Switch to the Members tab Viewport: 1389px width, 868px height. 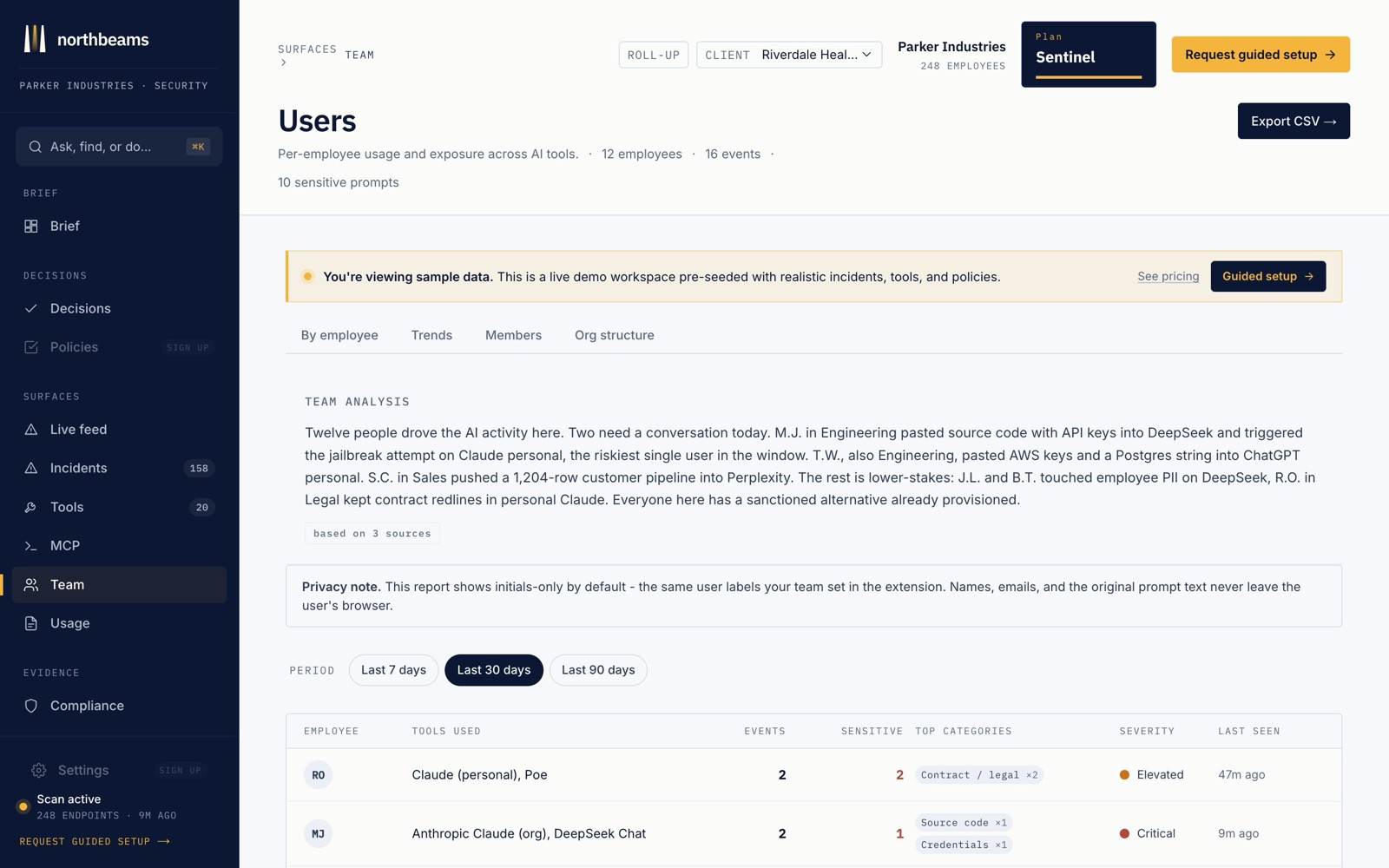pos(513,335)
